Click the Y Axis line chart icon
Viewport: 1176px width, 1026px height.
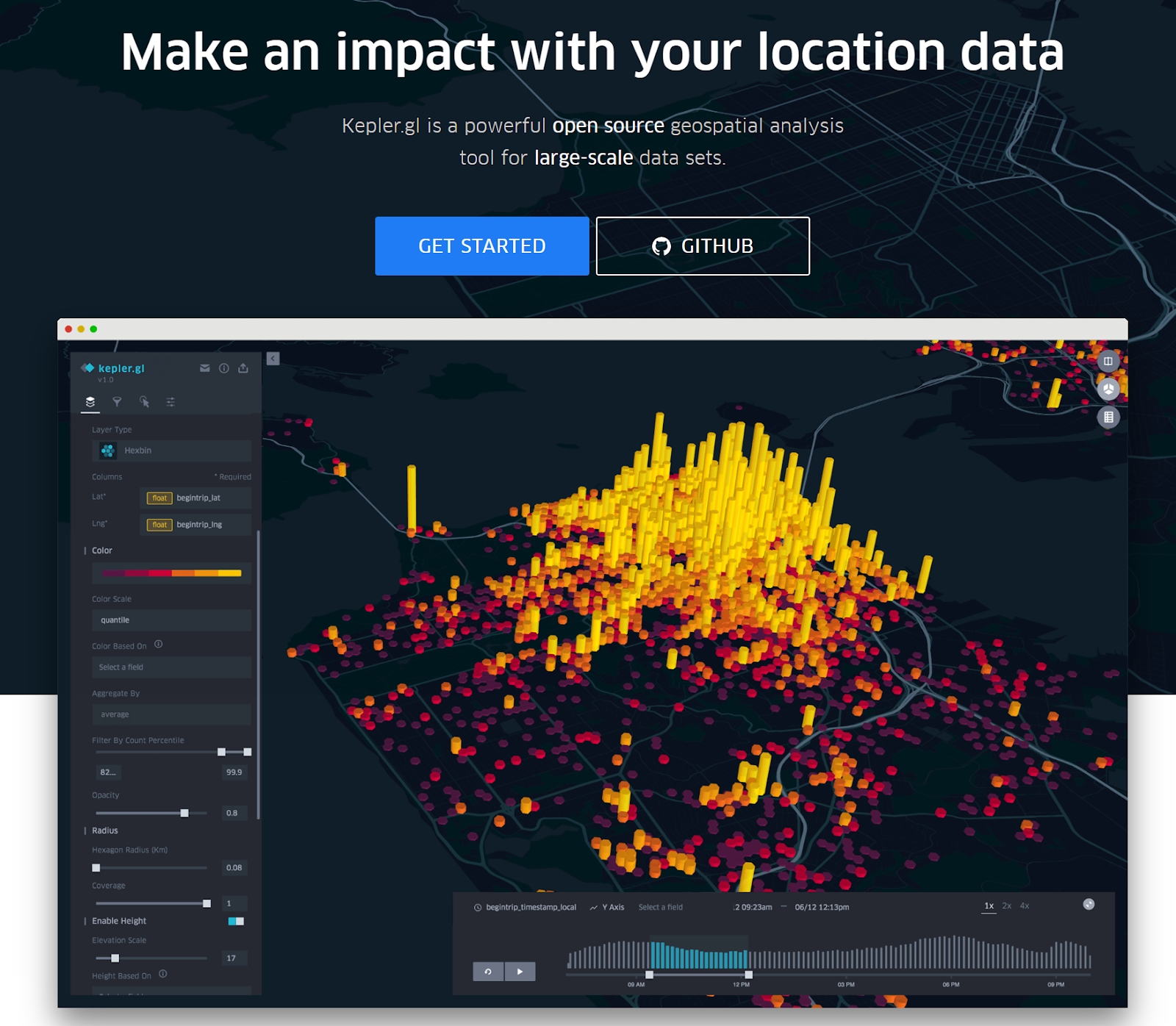594,908
